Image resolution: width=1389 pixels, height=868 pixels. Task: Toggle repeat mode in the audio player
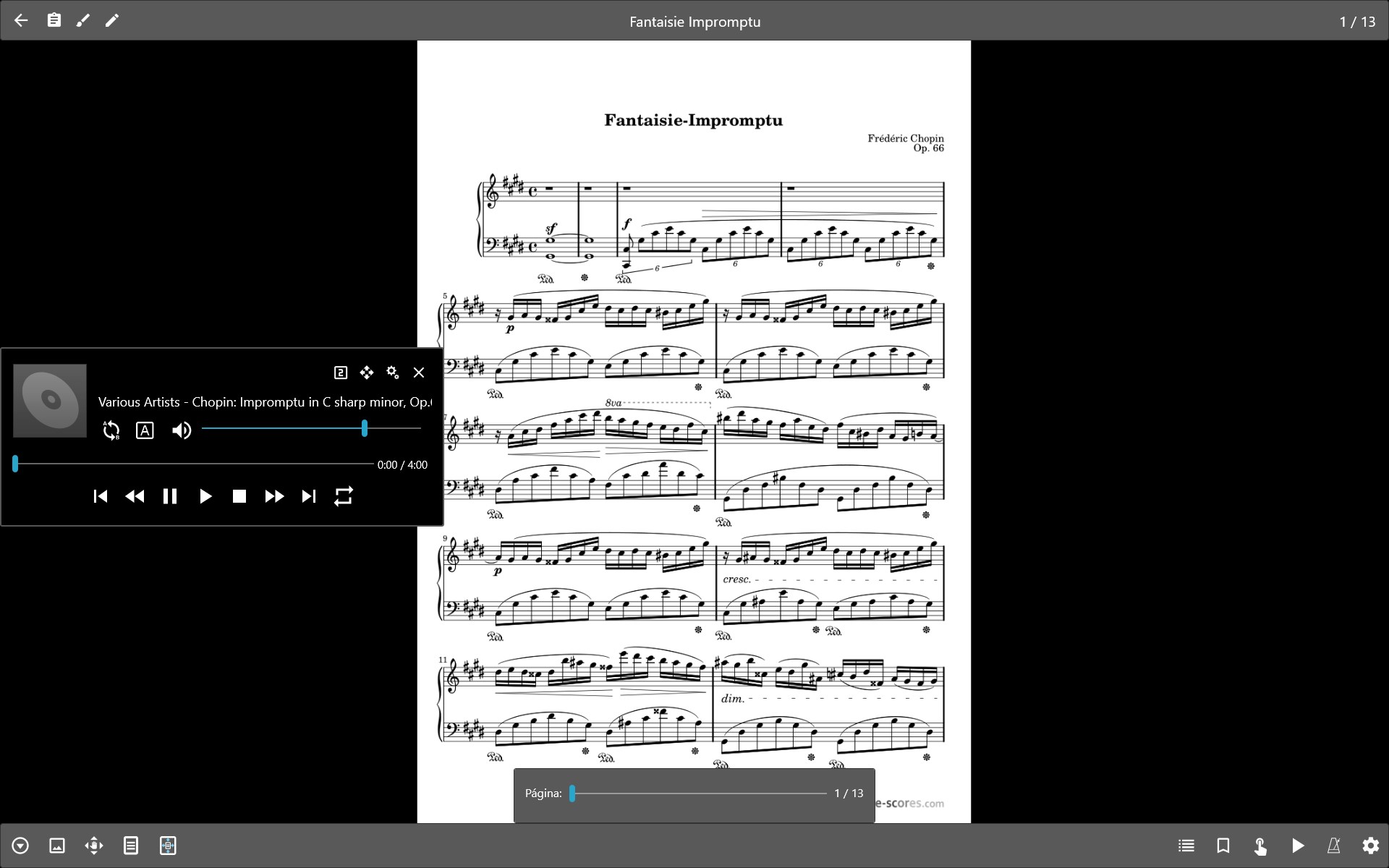pos(344,496)
